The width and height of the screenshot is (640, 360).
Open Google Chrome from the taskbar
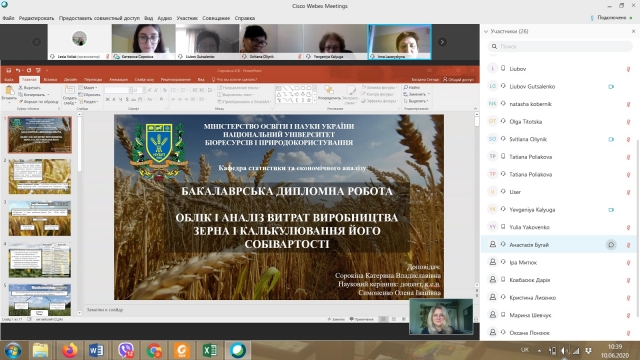pos(154,350)
